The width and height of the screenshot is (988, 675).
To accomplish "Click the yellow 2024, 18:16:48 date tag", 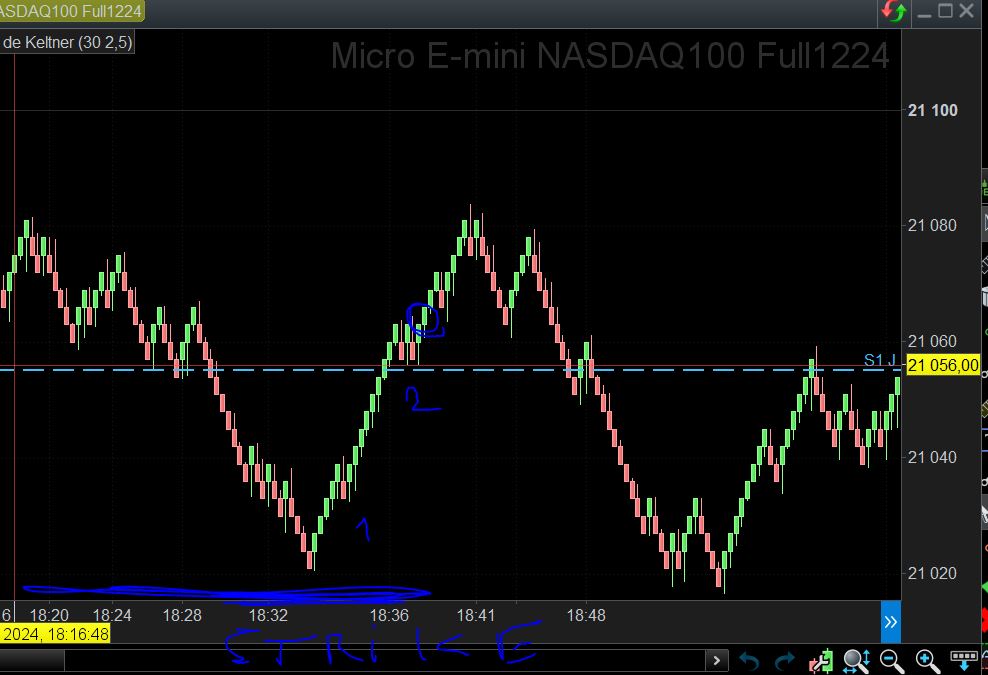I will [x=55, y=634].
